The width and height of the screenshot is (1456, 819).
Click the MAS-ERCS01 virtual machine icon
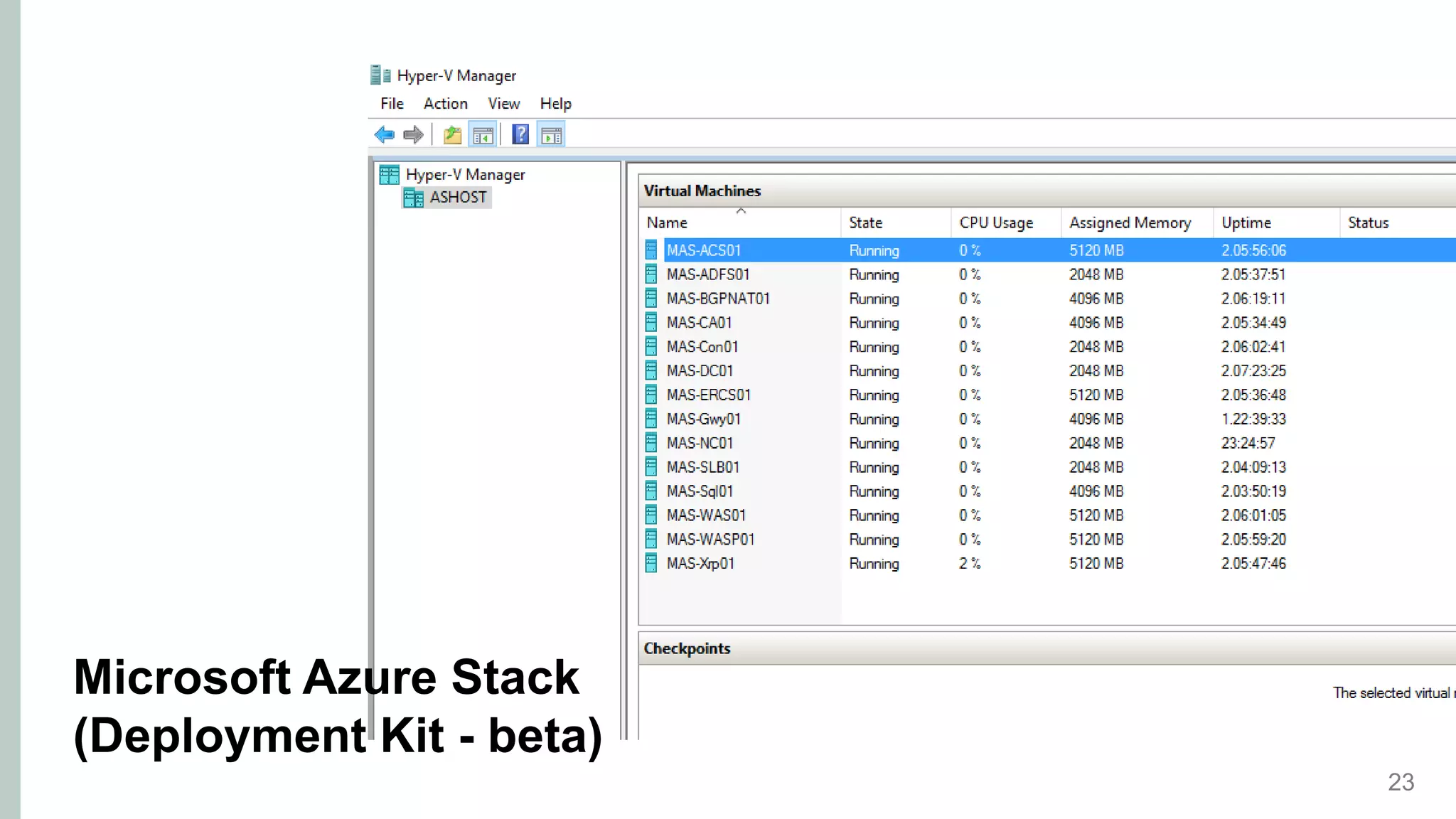651,395
